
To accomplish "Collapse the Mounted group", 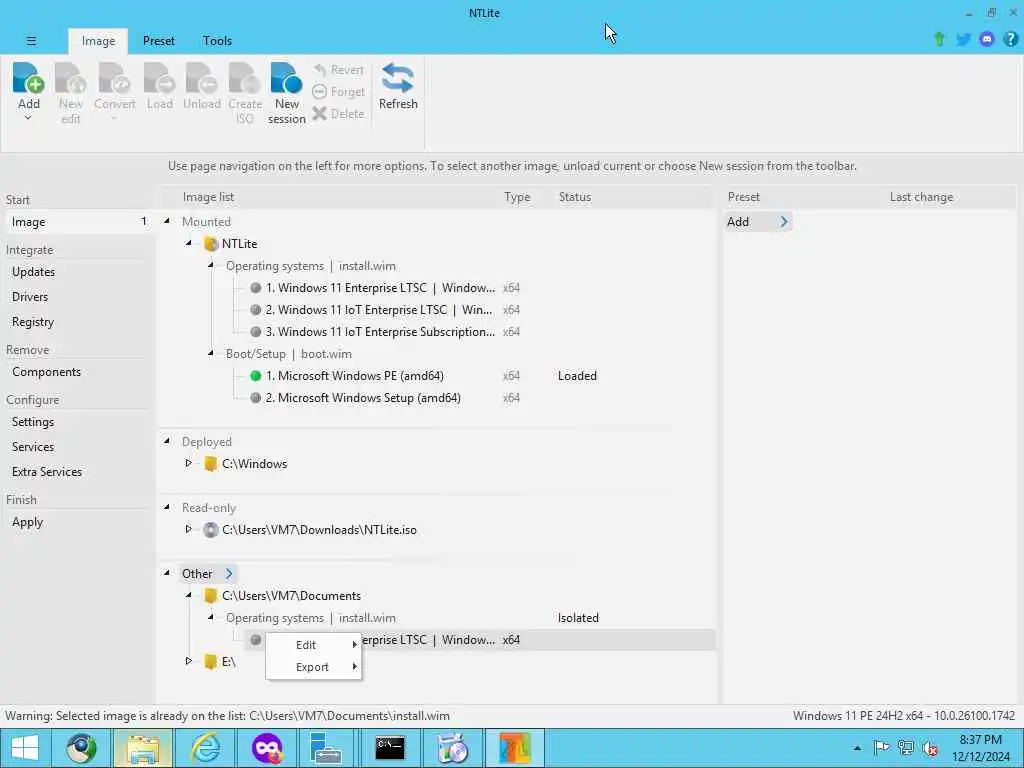I will point(167,221).
